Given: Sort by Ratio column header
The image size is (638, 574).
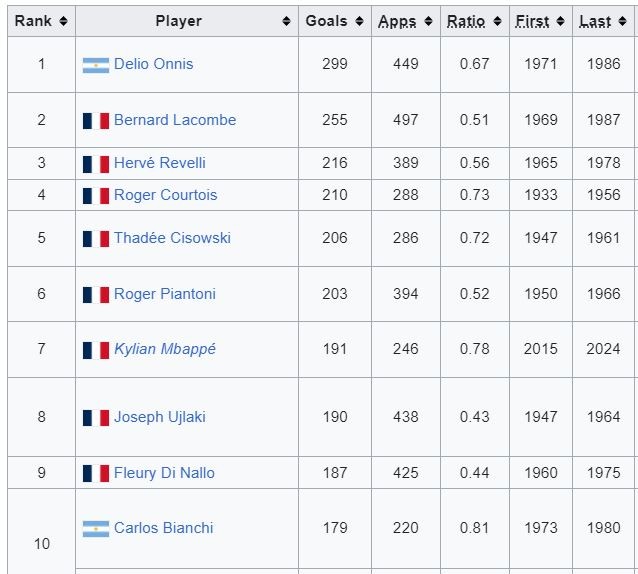Looking at the screenshot, I should coord(497,21).
